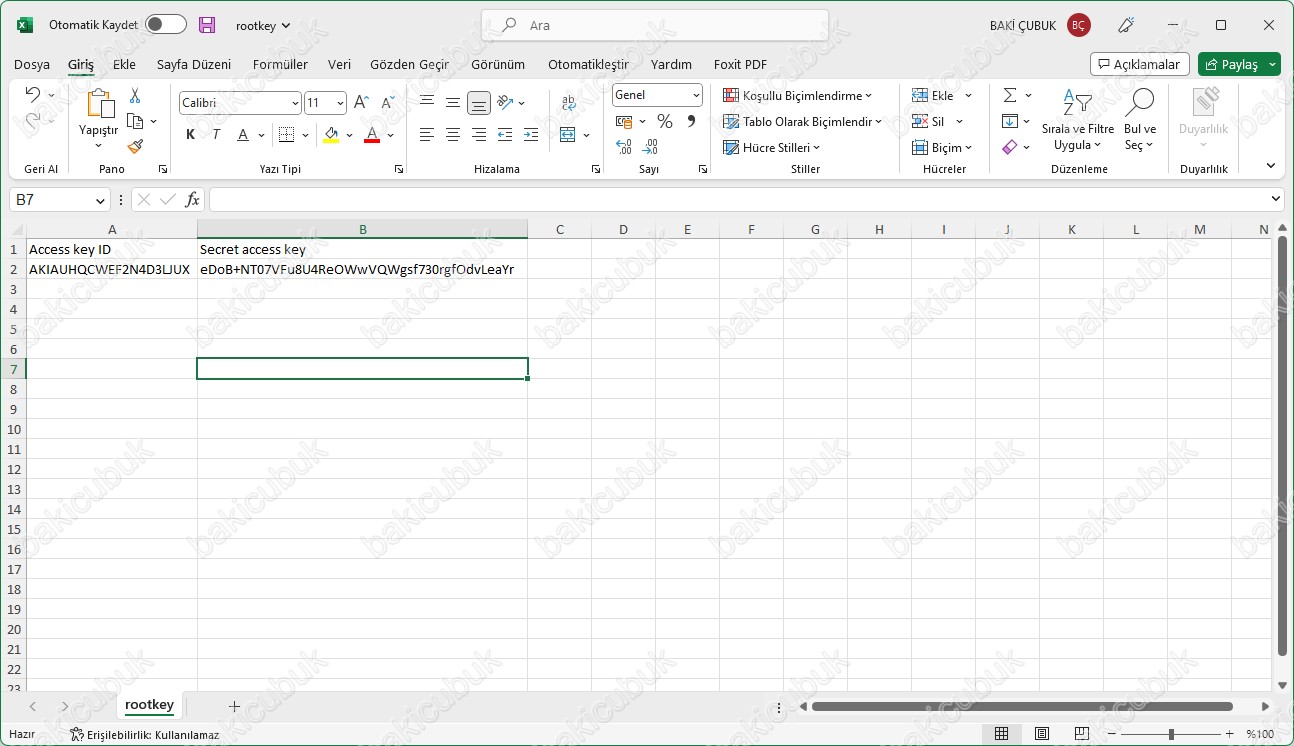
Task: Click the zoom slider handle
Action: click(1171, 734)
